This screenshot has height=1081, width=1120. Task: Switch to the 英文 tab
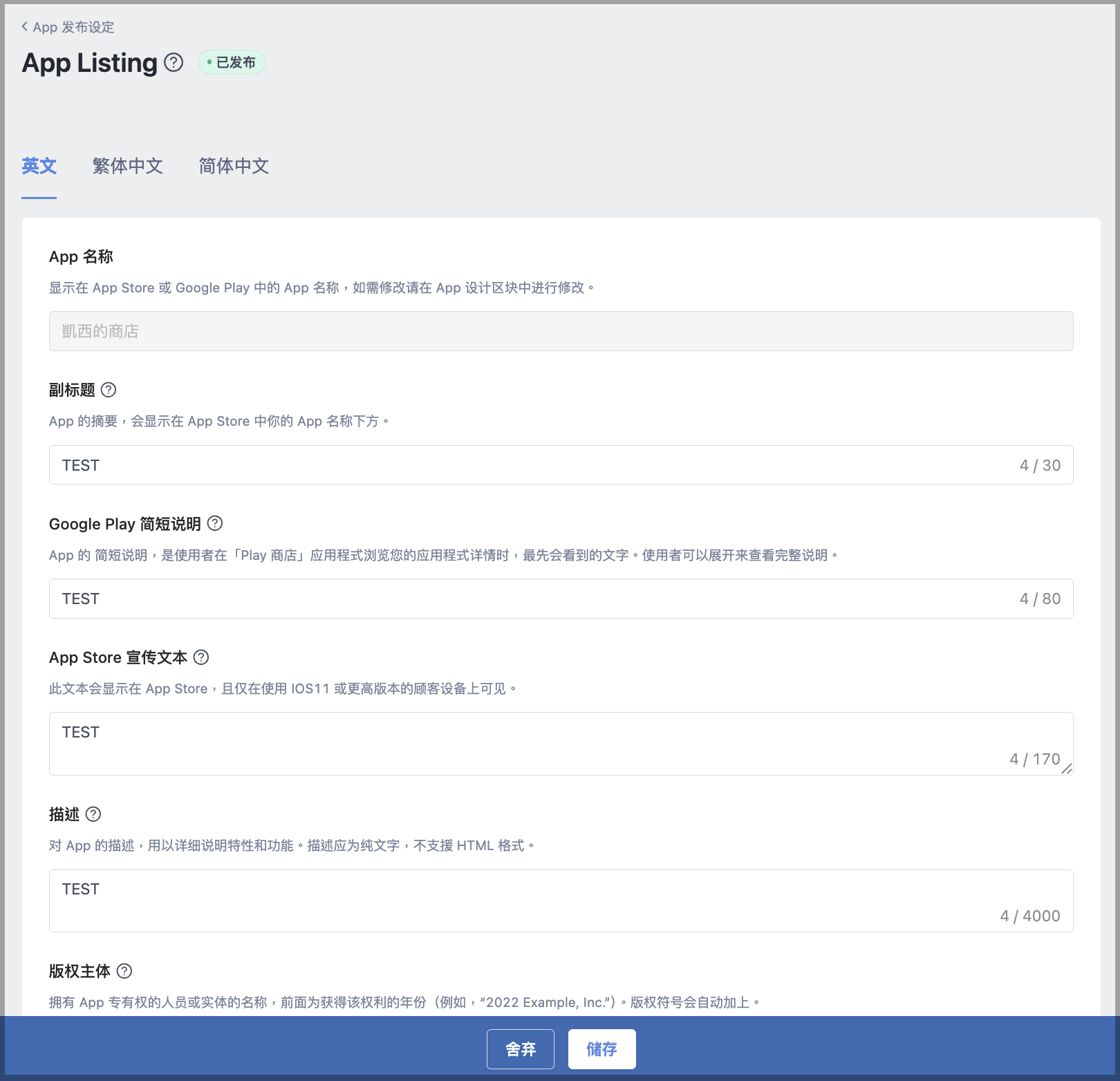(39, 166)
